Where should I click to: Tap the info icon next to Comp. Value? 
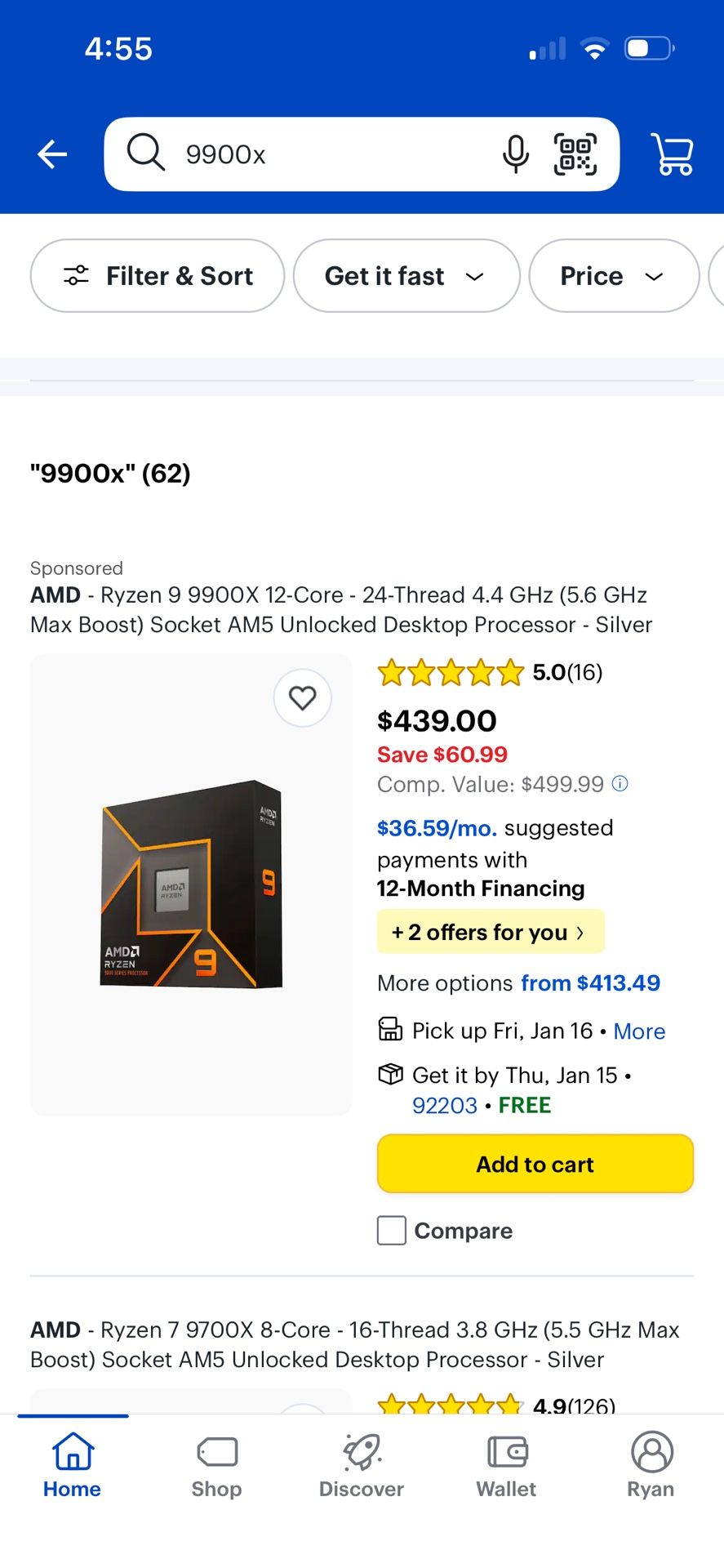620,783
